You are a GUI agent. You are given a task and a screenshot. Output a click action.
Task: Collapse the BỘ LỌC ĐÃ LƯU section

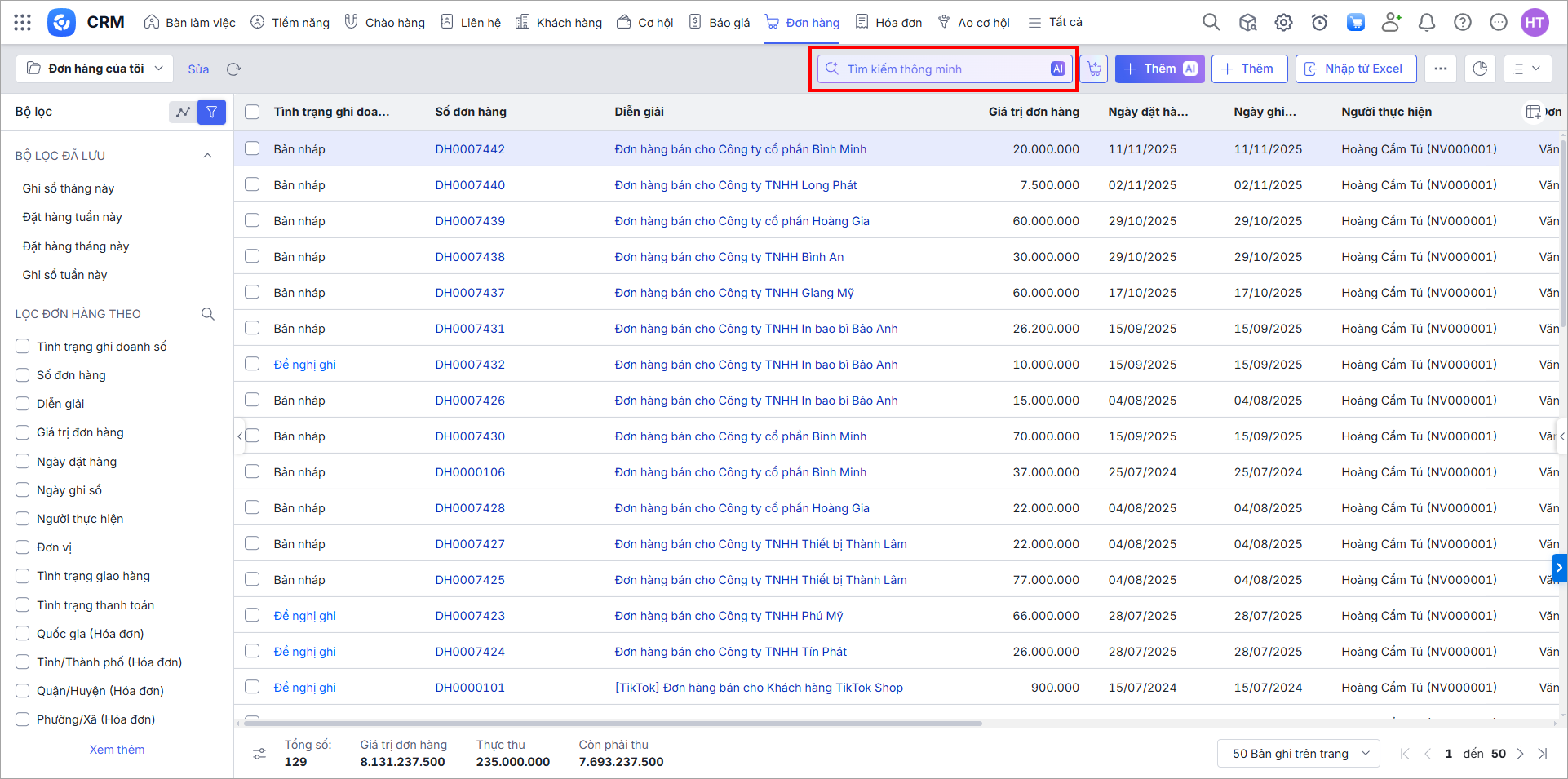[x=207, y=156]
